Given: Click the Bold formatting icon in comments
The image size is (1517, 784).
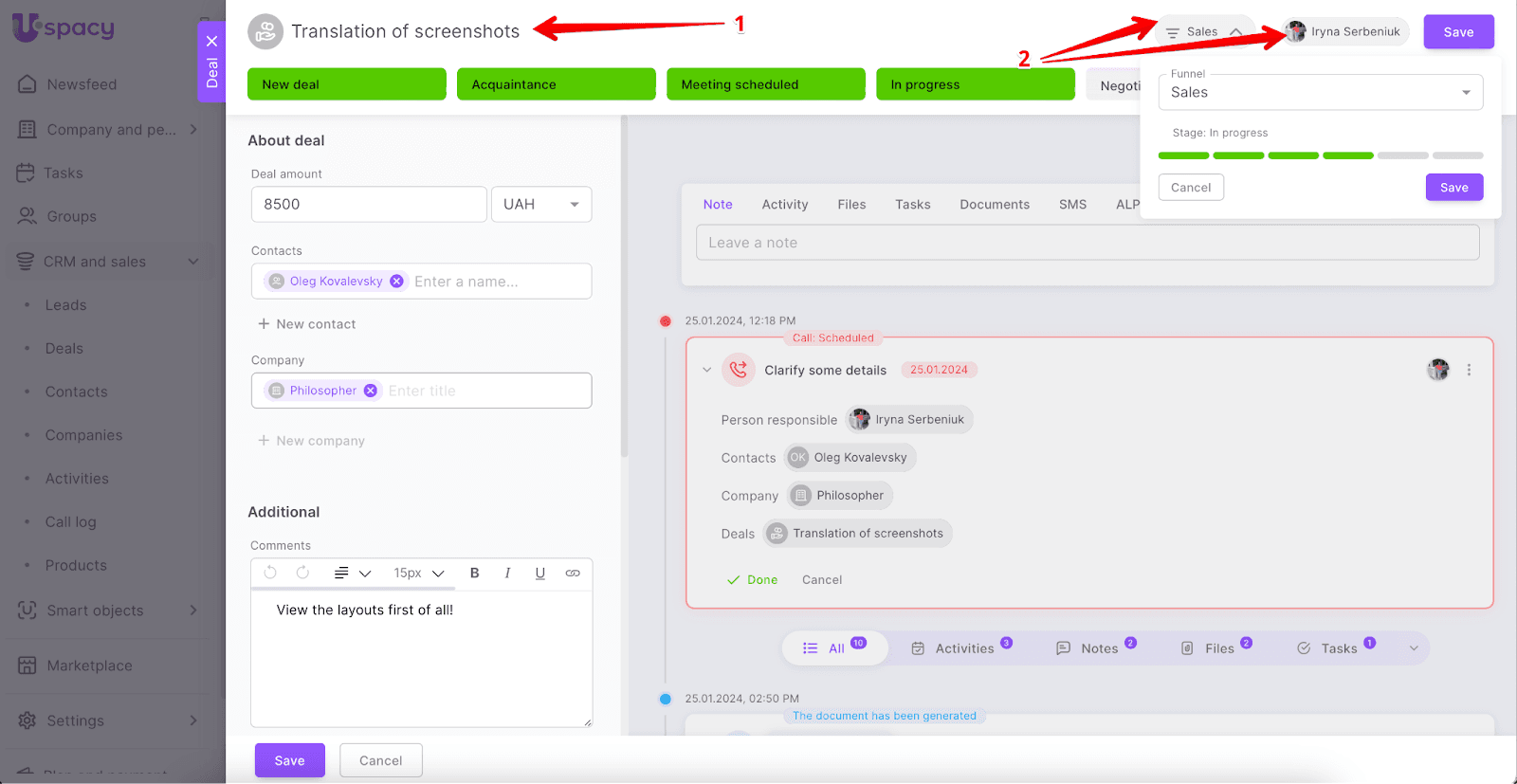Looking at the screenshot, I should pyautogui.click(x=474, y=573).
